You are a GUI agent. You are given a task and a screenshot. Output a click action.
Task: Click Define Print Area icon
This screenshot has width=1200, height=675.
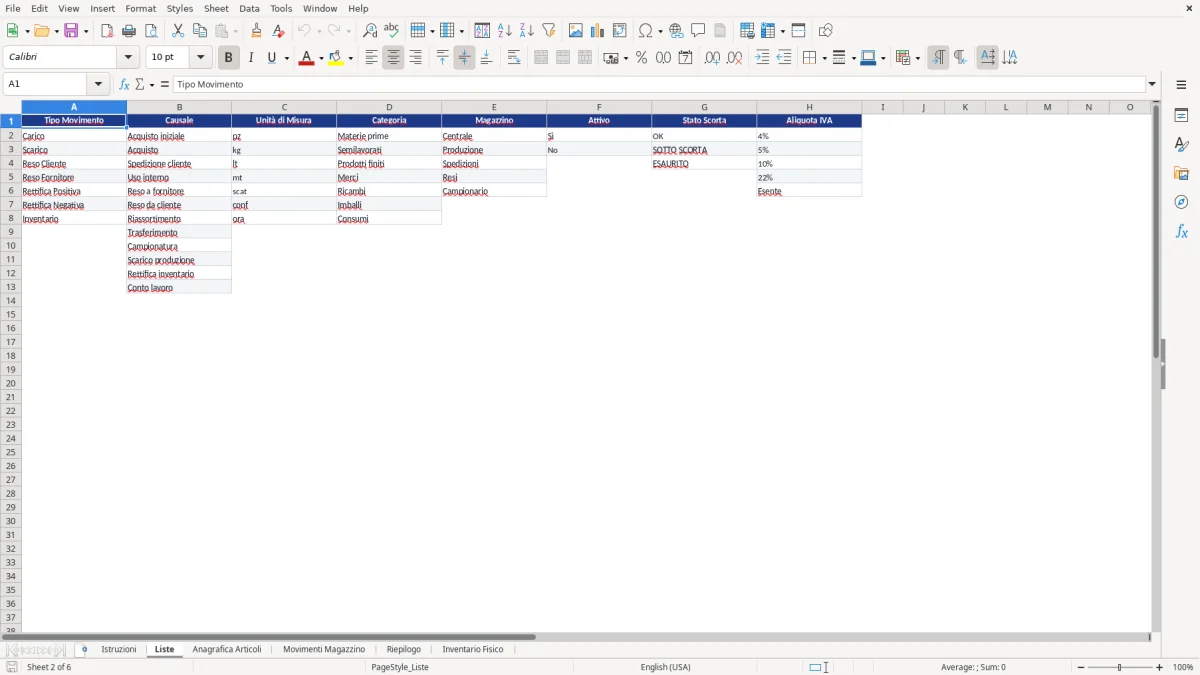(x=747, y=31)
